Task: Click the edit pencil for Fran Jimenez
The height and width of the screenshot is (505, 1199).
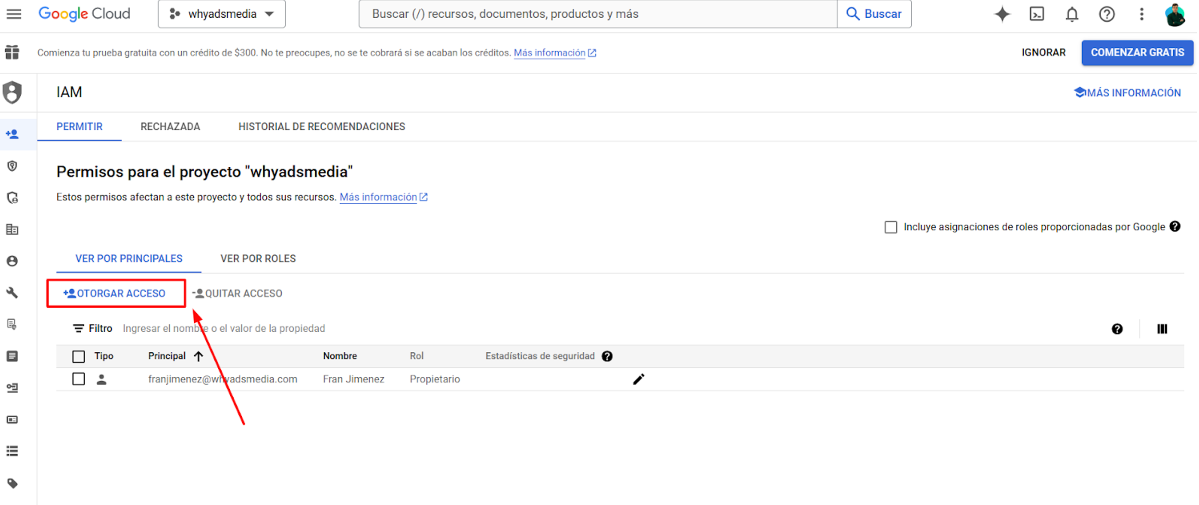Action: pos(639,379)
